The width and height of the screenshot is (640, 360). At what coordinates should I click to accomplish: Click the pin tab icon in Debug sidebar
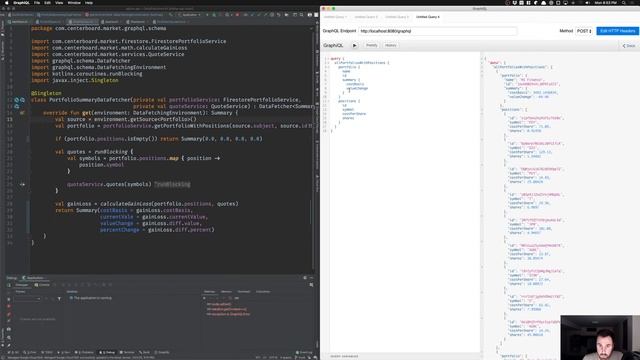point(9,345)
